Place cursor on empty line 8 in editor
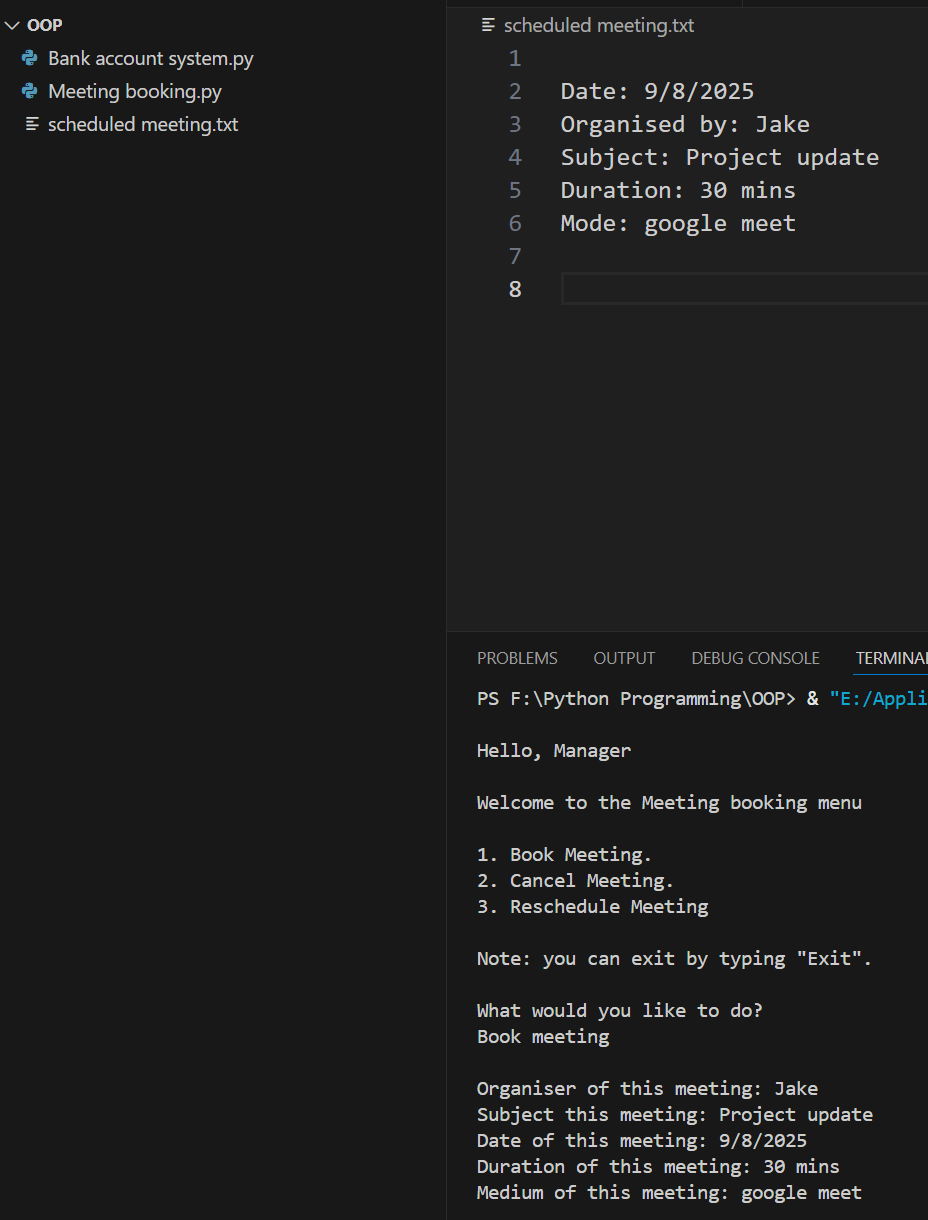This screenshot has width=928, height=1220. (x=740, y=290)
